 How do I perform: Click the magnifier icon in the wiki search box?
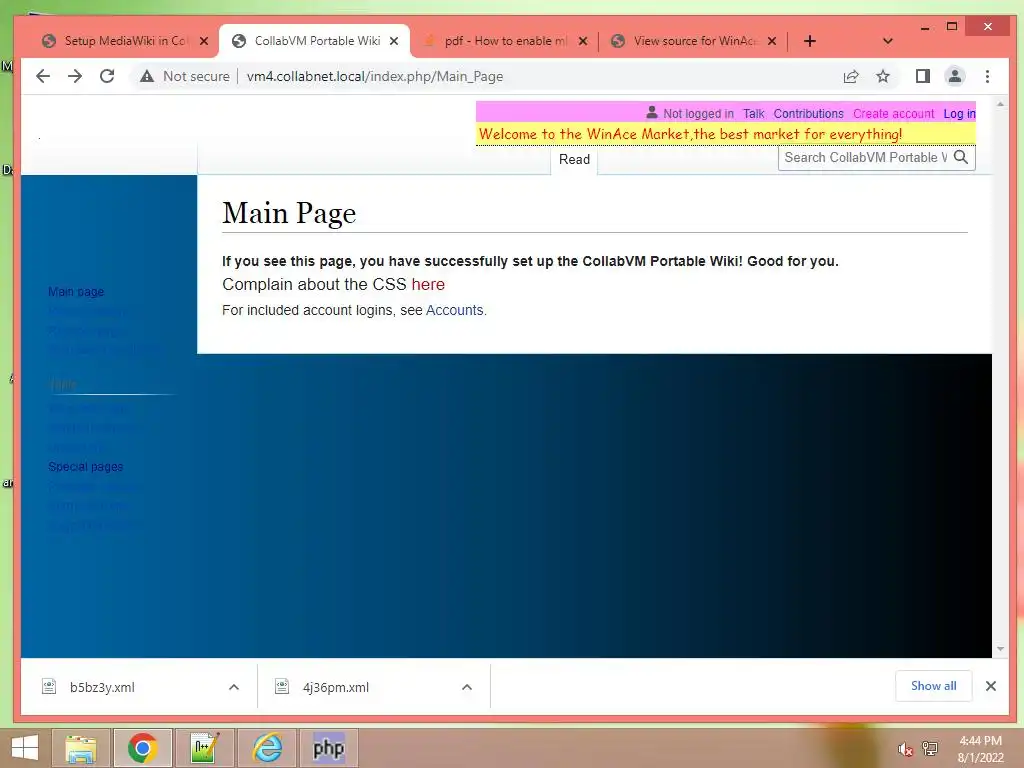[961, 157]
